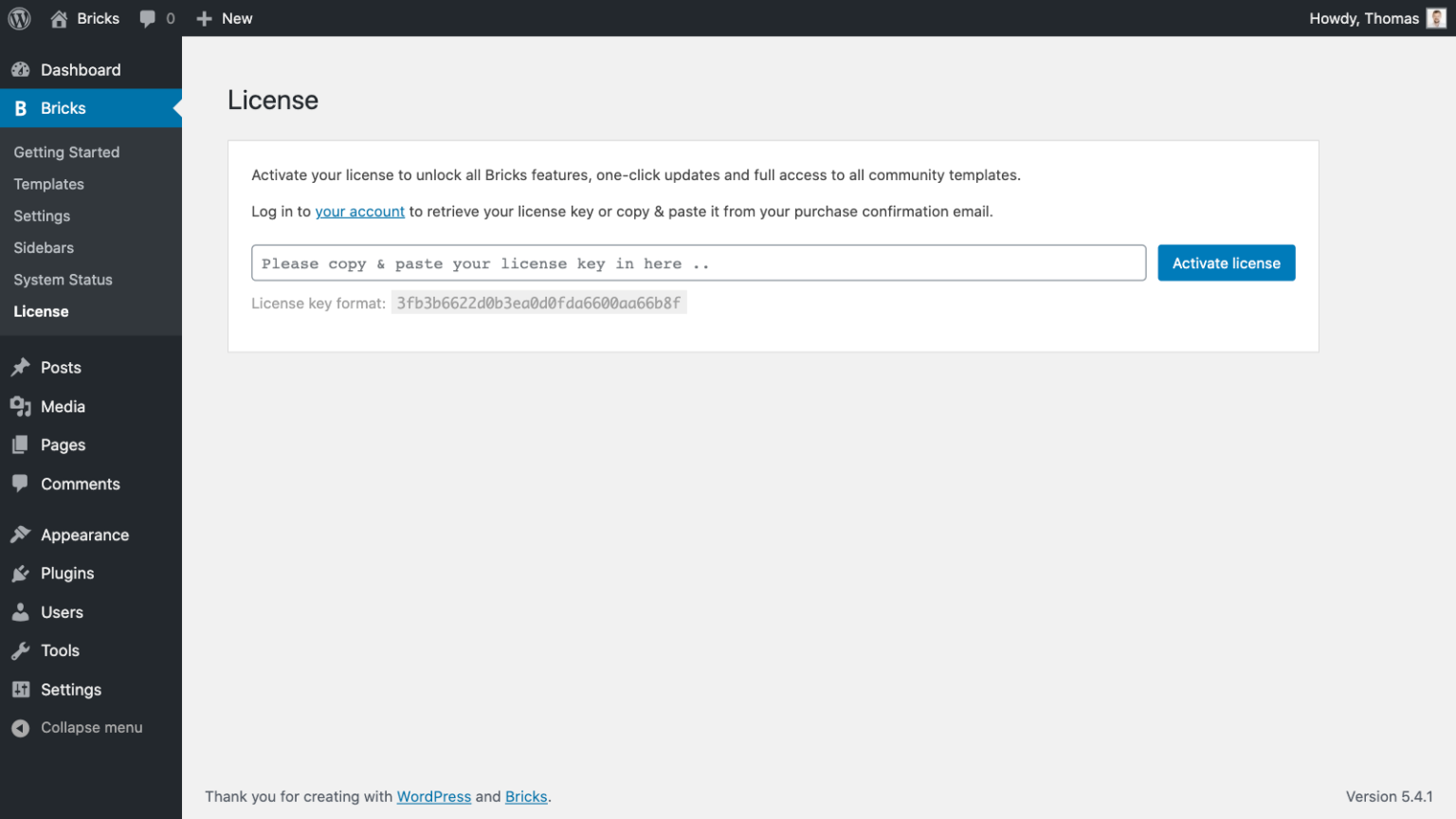Image resolution: width=1456 pixels, height=819 pixels.
Task: Open the System Status submenu item
Action: (x=63, y=280)
